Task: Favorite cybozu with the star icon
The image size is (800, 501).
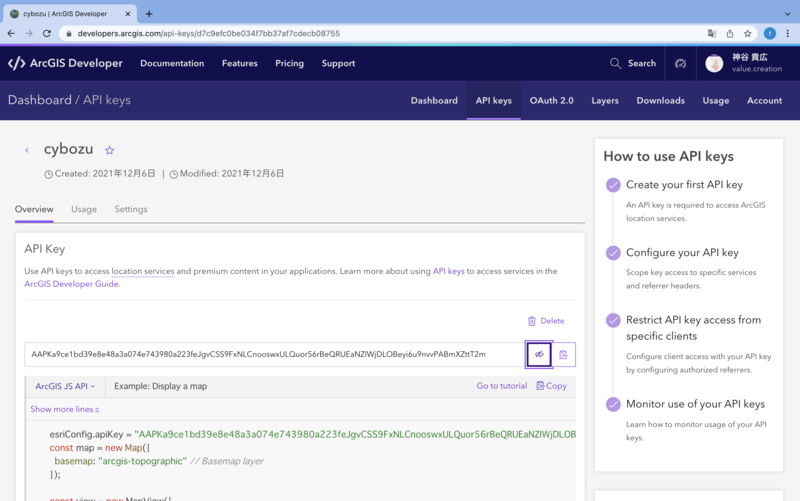Action: point(109,151)
